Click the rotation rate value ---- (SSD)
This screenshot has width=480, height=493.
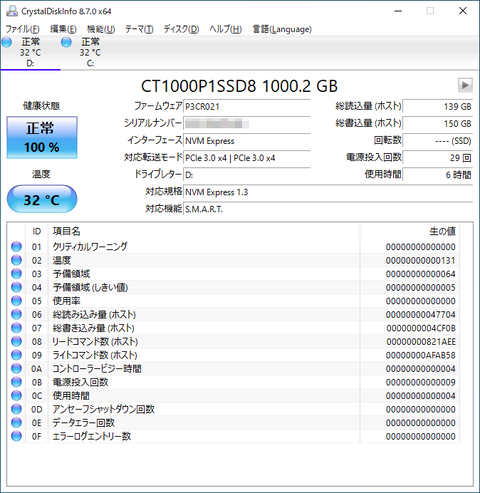pos(438,141)
